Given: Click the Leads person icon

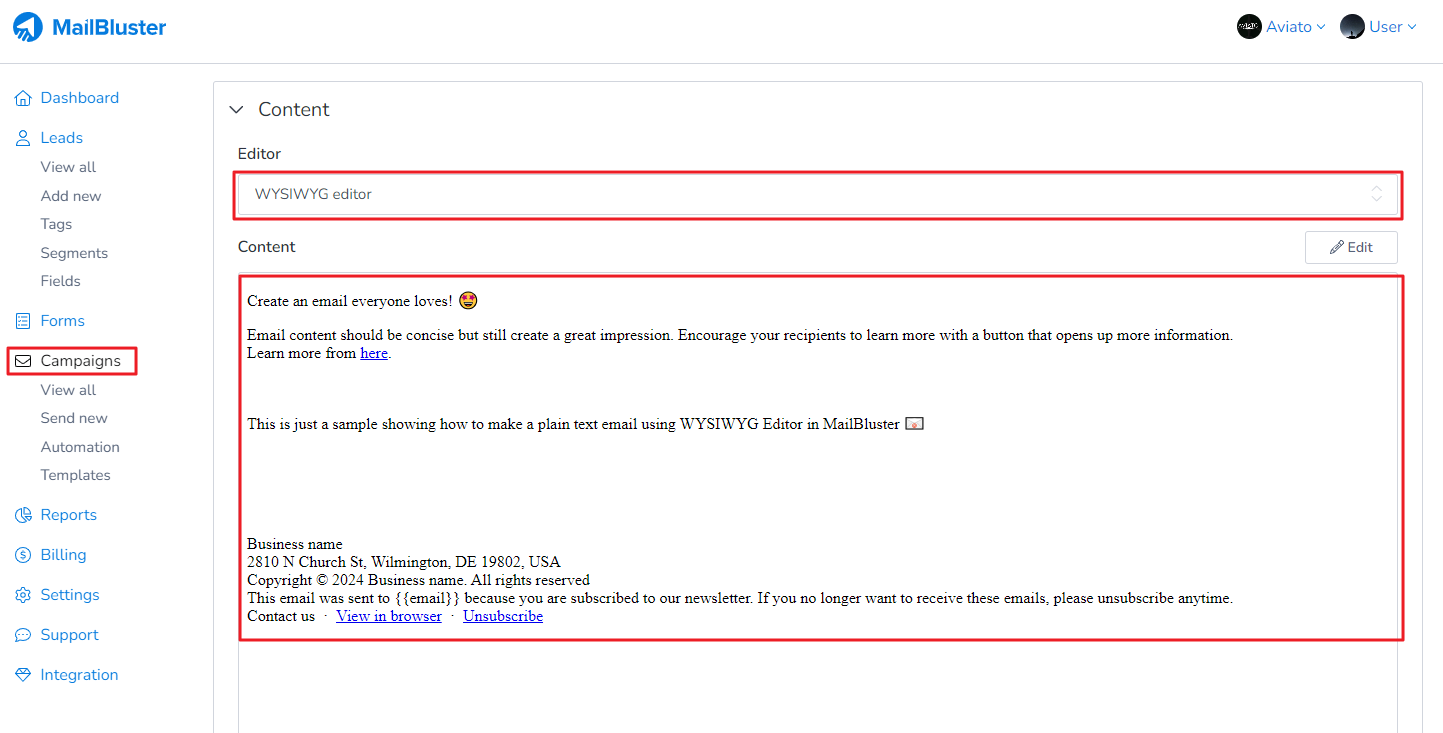Looking at the screenshot, I should click(x=23, y=138).
